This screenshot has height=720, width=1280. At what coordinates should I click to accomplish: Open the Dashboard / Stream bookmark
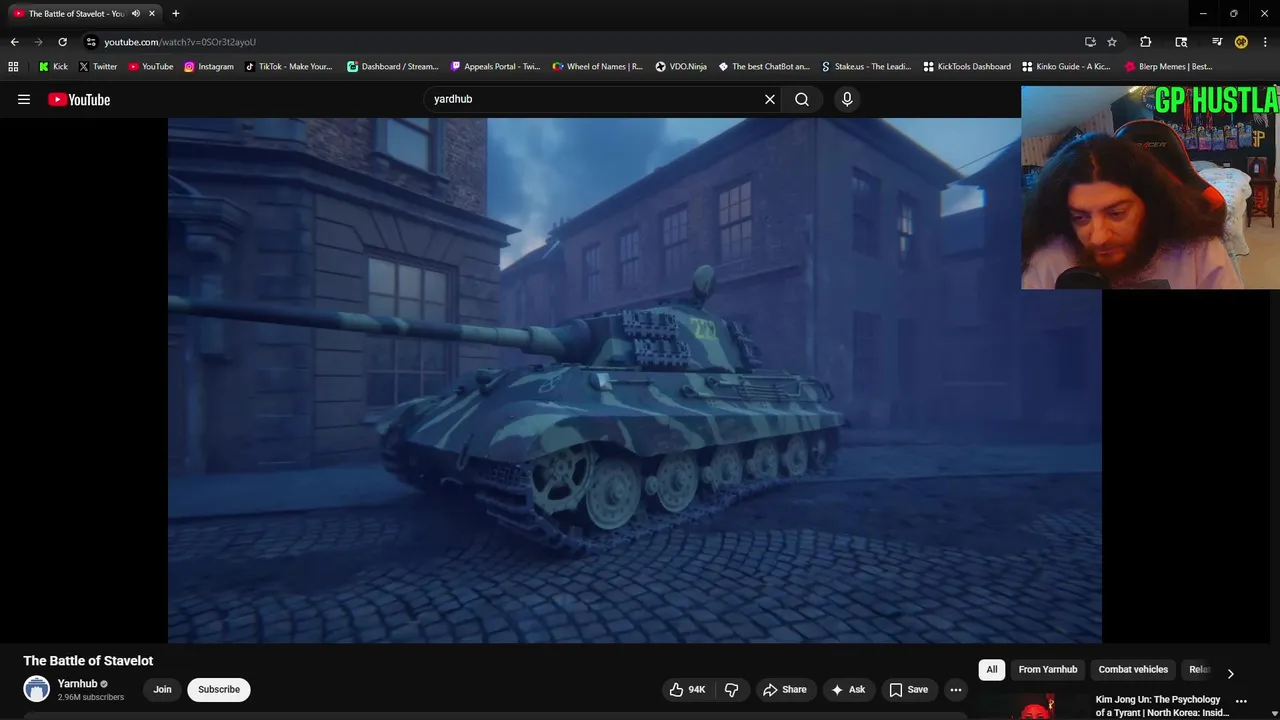(393, 67)
